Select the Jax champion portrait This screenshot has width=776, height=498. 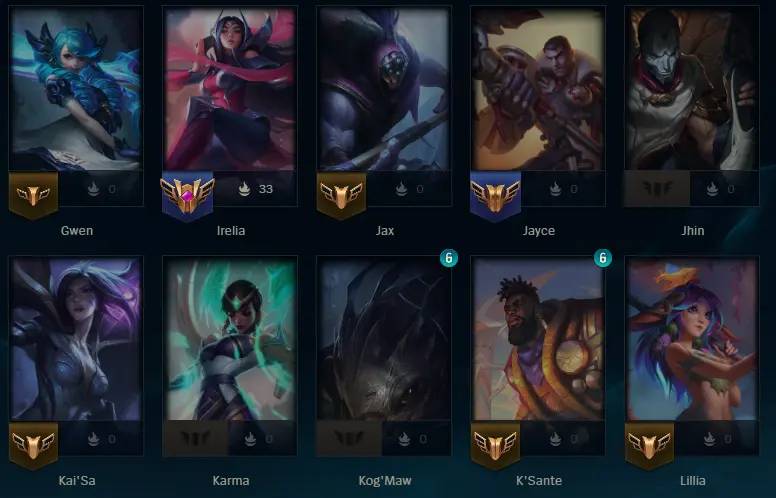pyautogui.click(x=384, y=88)
